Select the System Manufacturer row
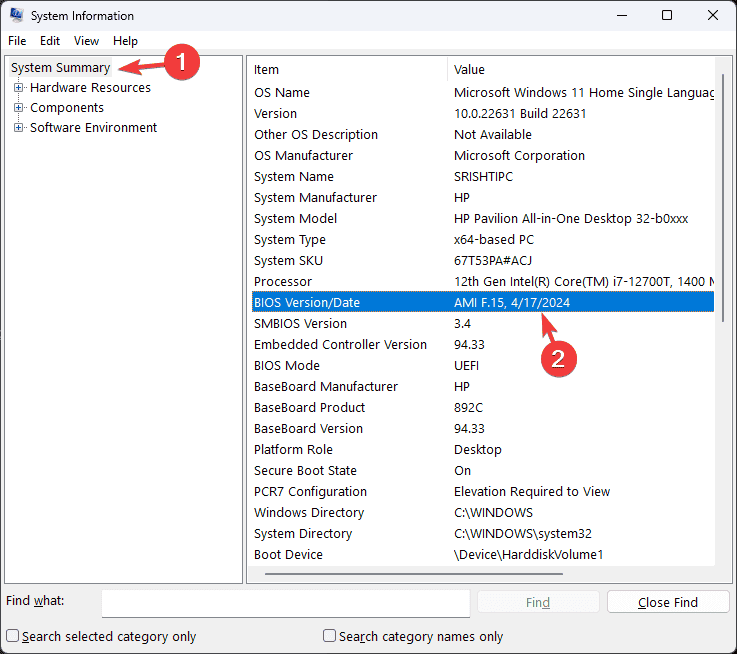Viewport: 737px width, 654px height. click(x=483, y=197)
